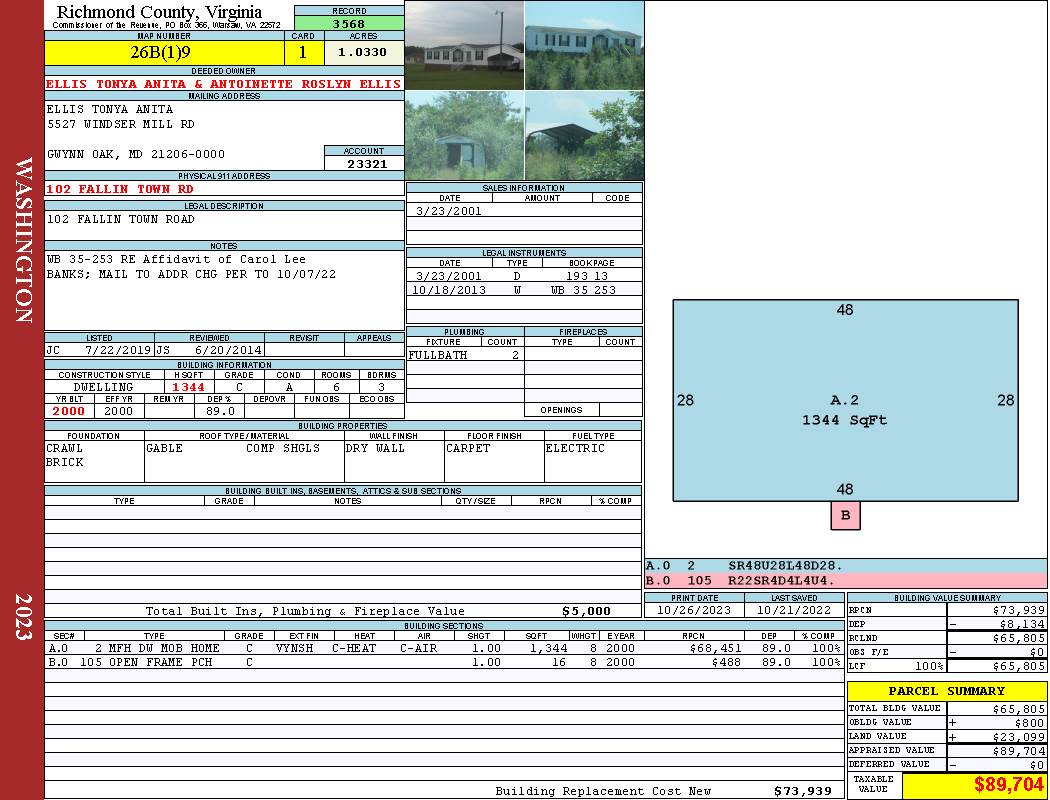Image resolution: width=1050 pixels, height=800 pixels.
Task: Click the yellow PARCEL SUMMARY header
Action: click(x=946, y=691)
